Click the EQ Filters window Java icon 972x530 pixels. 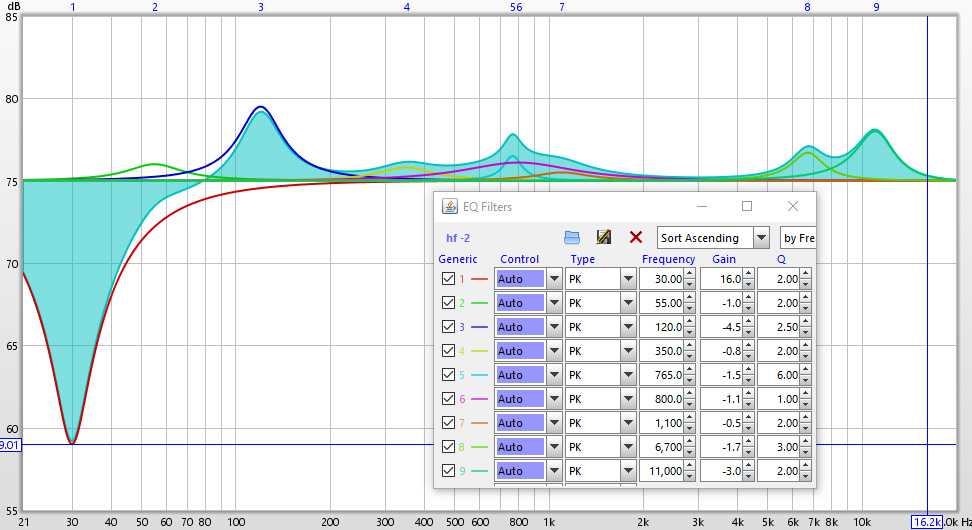(450, 207)
